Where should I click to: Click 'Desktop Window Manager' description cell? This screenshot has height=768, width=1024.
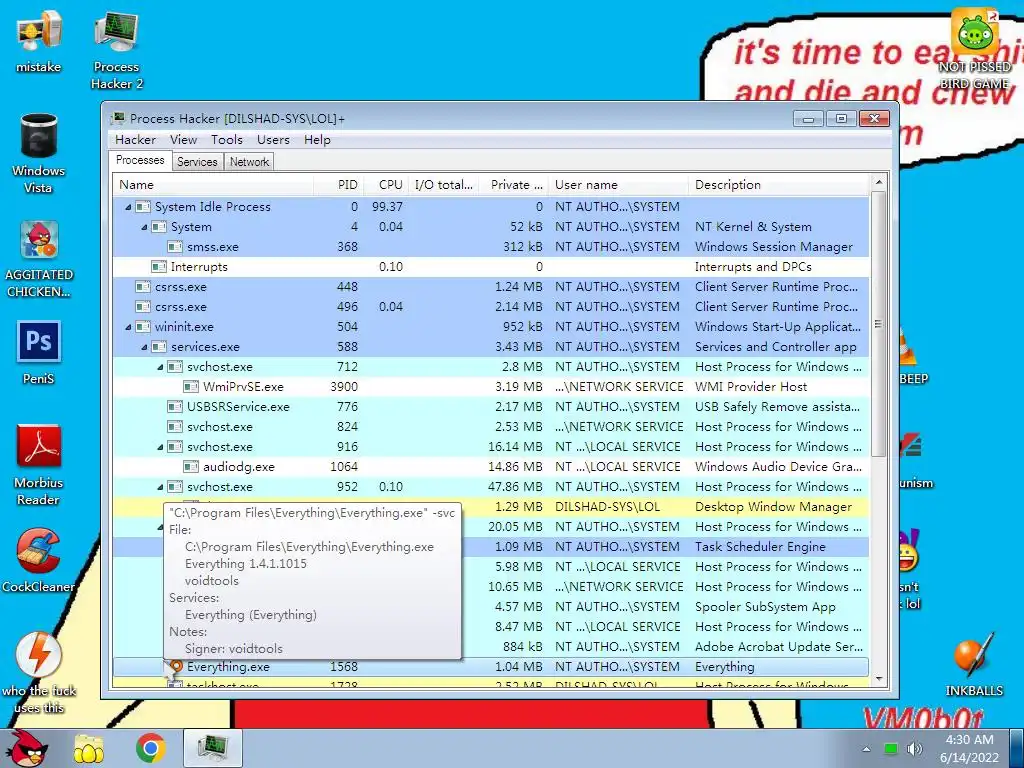click(773, 507)
